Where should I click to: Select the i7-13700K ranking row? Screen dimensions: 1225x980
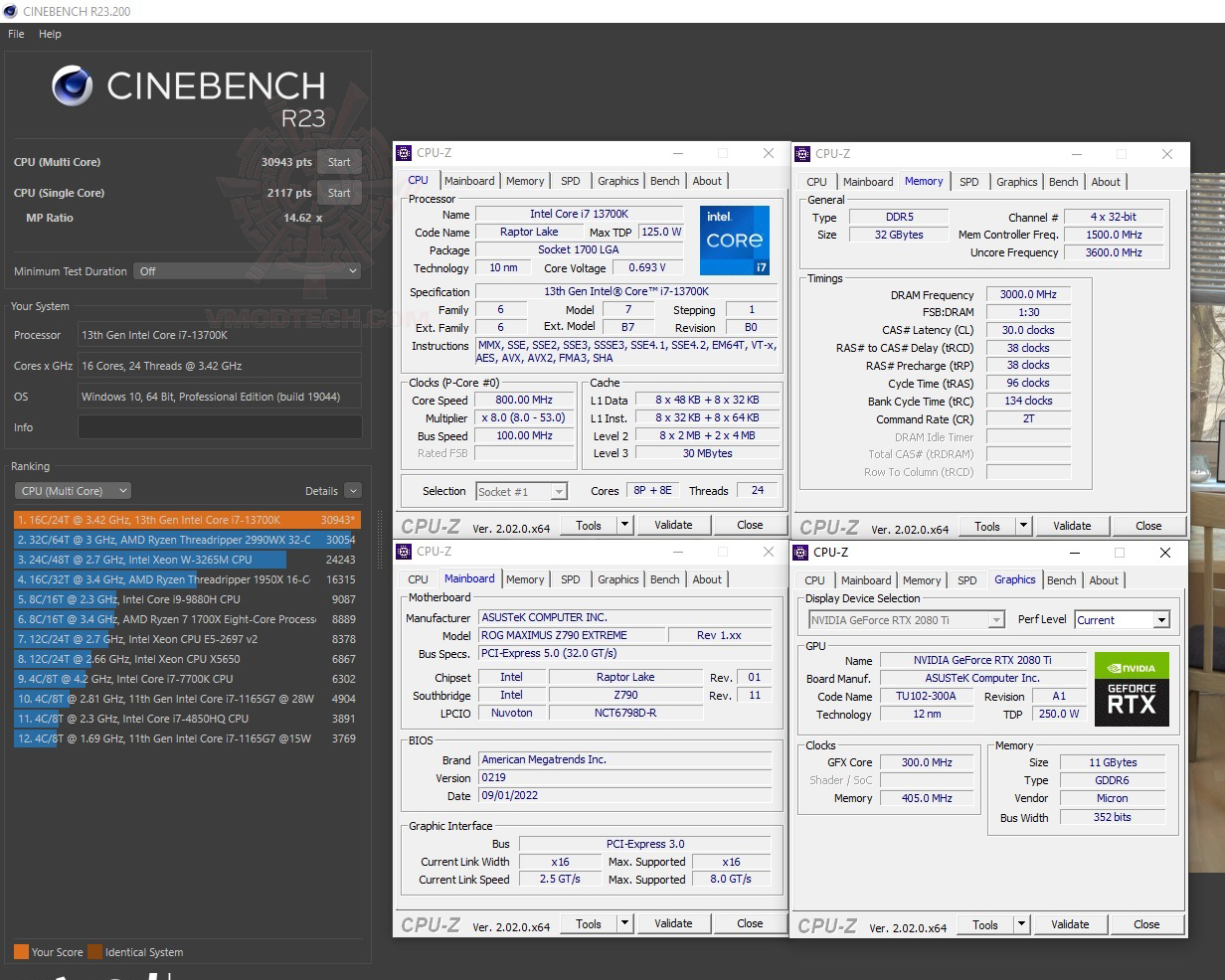point(187,520)
